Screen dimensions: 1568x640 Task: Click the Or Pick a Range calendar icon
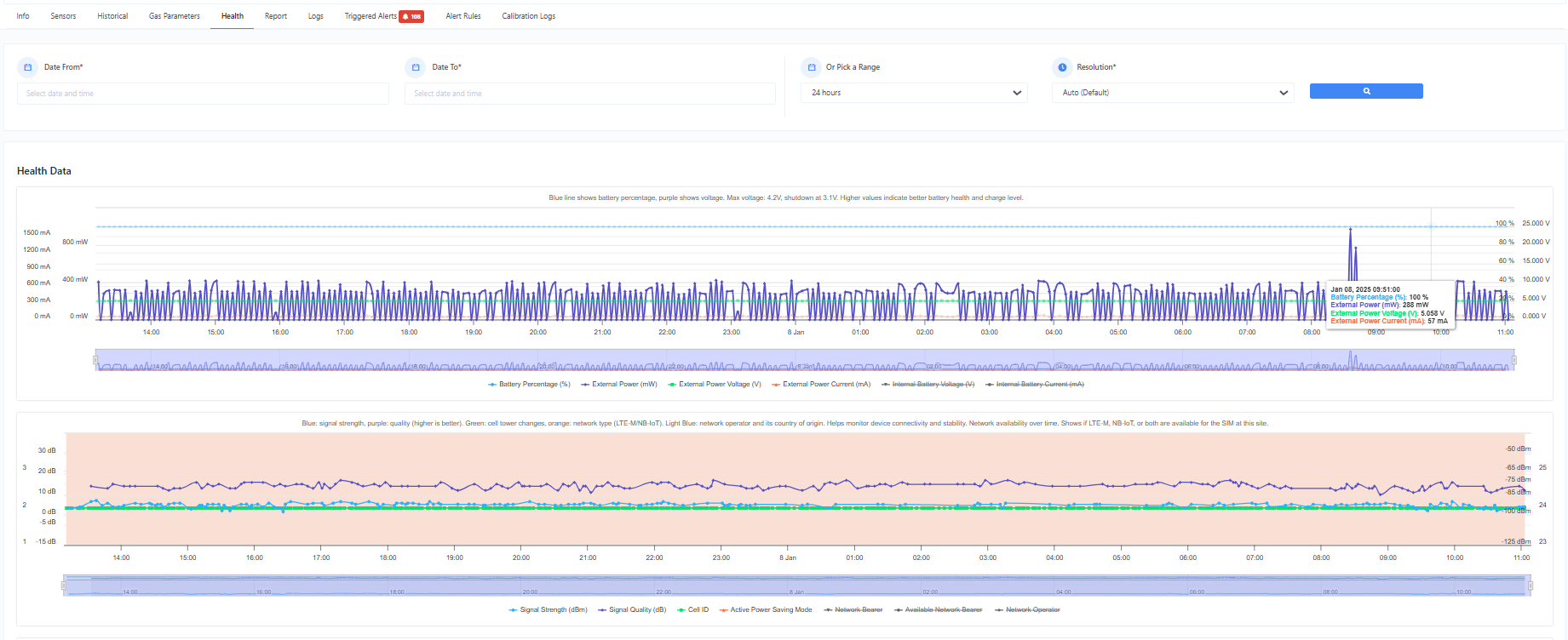[x=812, y=67]
